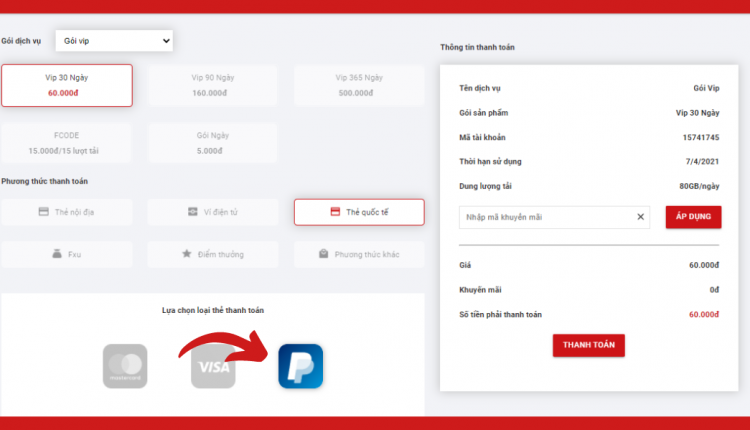
Task: Click the 80GB/ngày download capacity value
Action: click(x=699, y=186)
